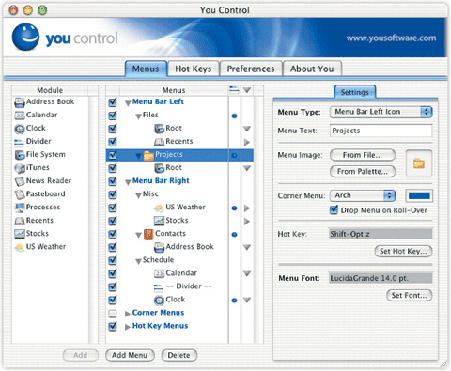
Task: Select the iTunes module icon
Action: [19, 168]
